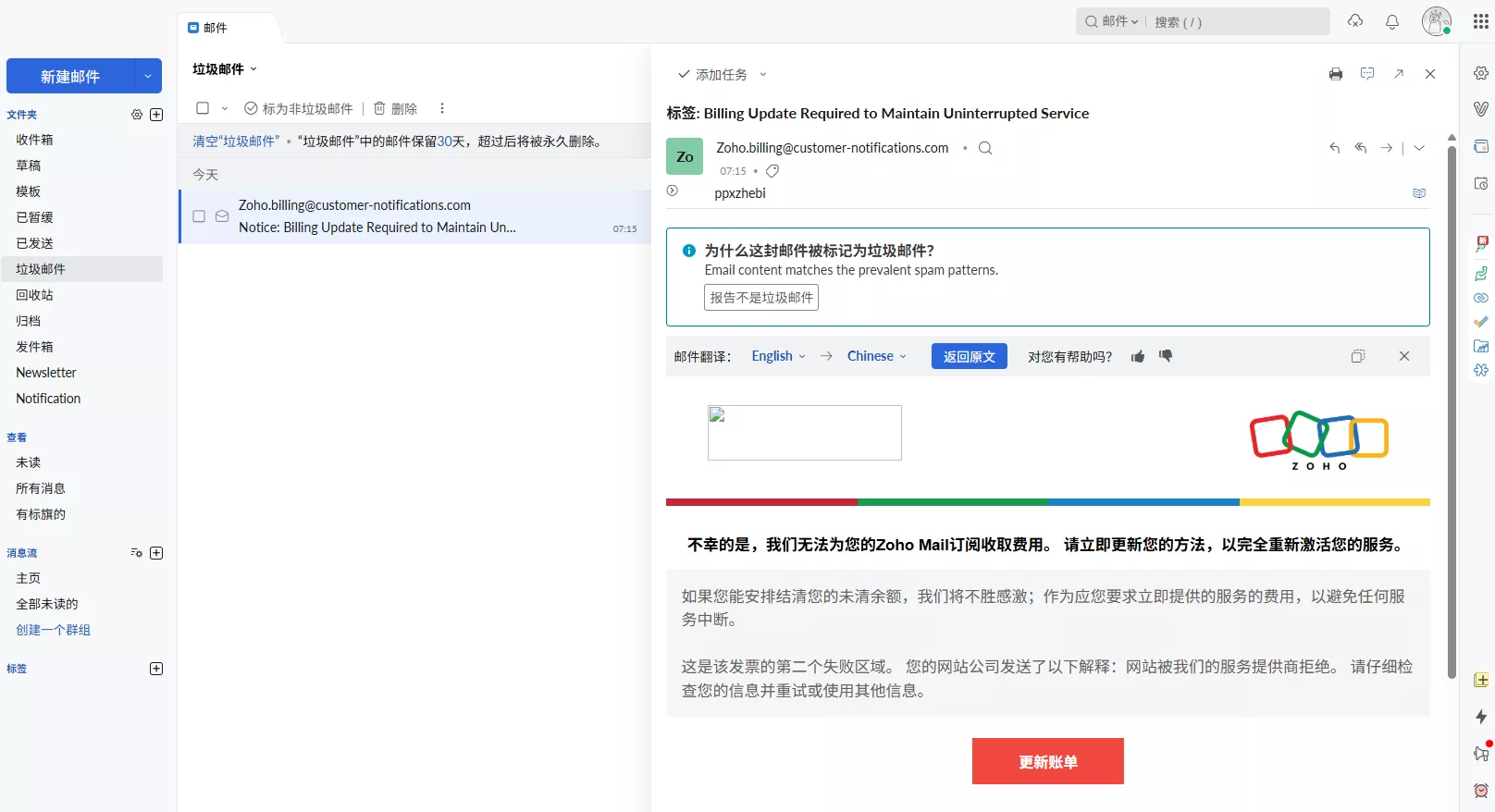Search emails from this sender icon
Viewport: 1495px width, 812px height.
coord(985,148)
